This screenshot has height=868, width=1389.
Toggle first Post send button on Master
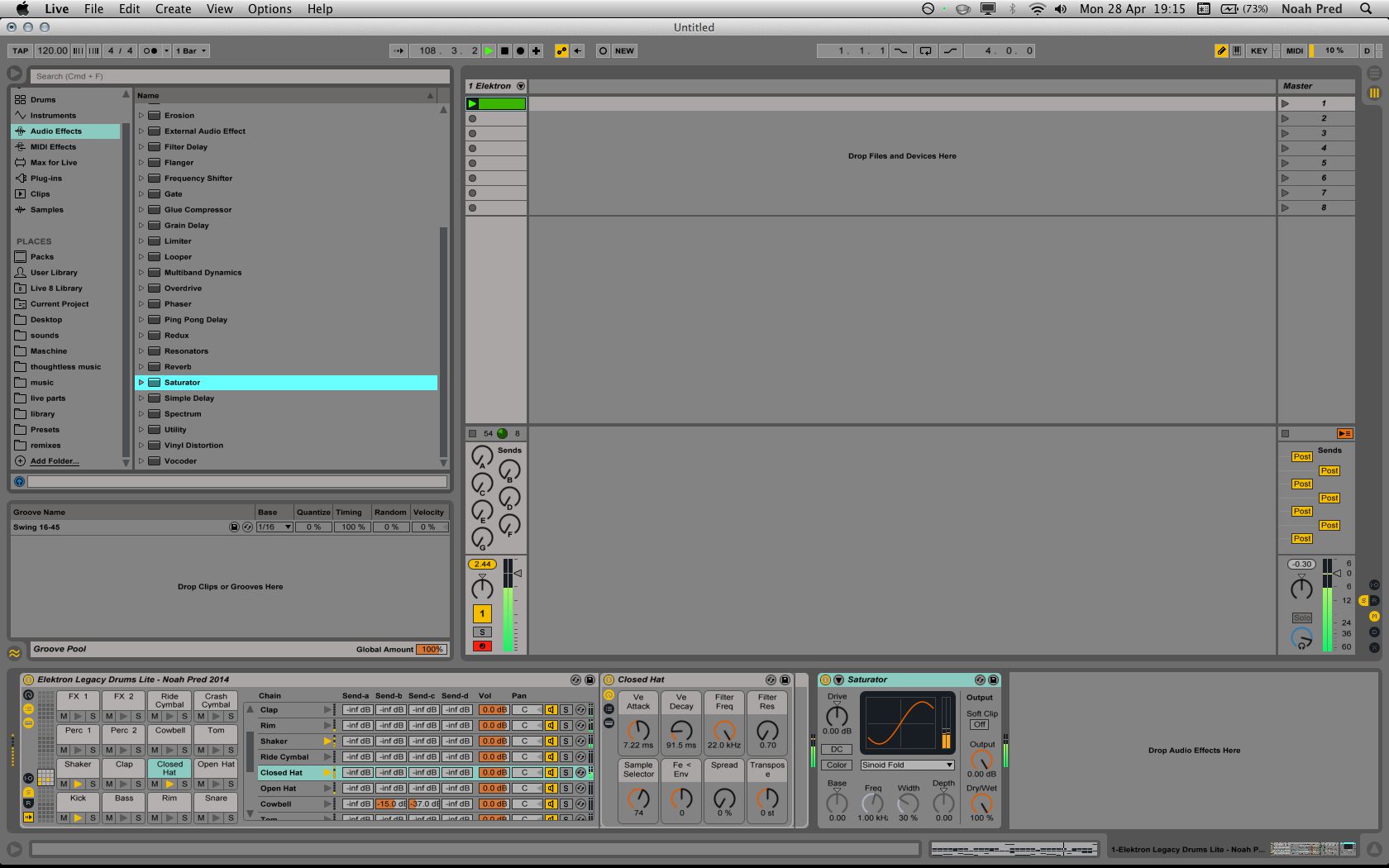point(1302,456)
